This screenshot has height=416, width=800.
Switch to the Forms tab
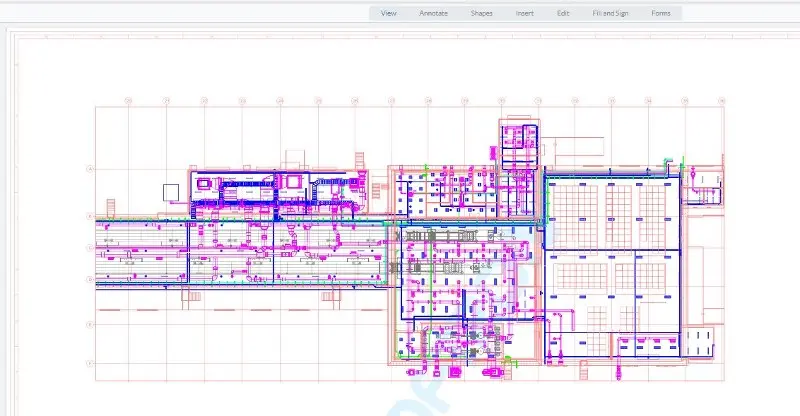point(661,13)
